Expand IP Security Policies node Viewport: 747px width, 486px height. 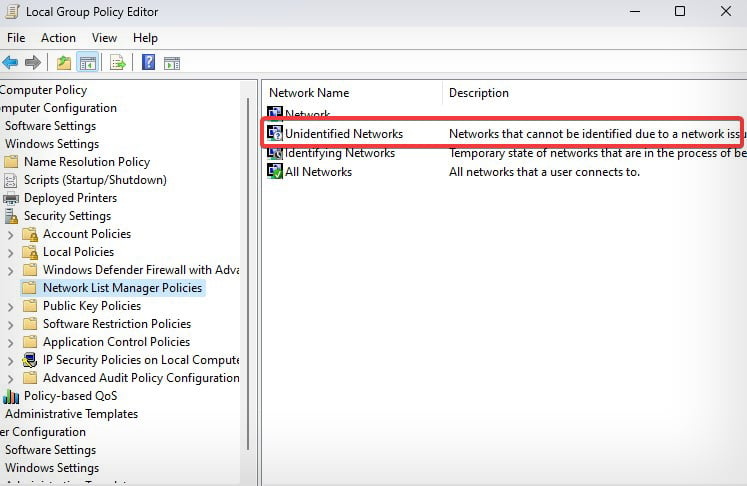(x=10, y=361)
